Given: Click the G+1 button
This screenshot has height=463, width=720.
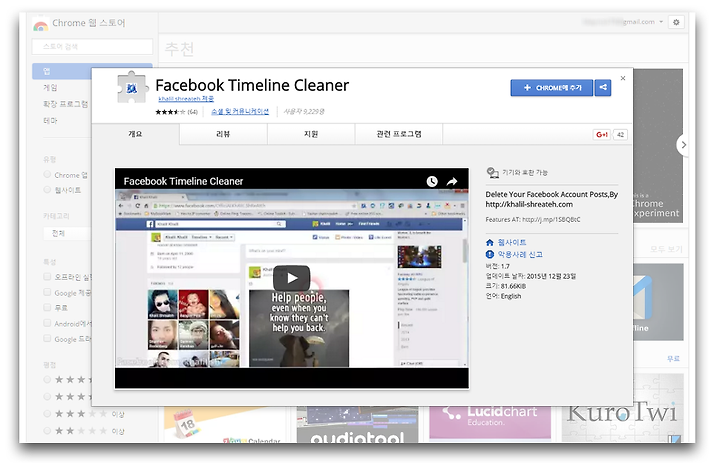Looking at the screenshot, I should tap(602, 135).
